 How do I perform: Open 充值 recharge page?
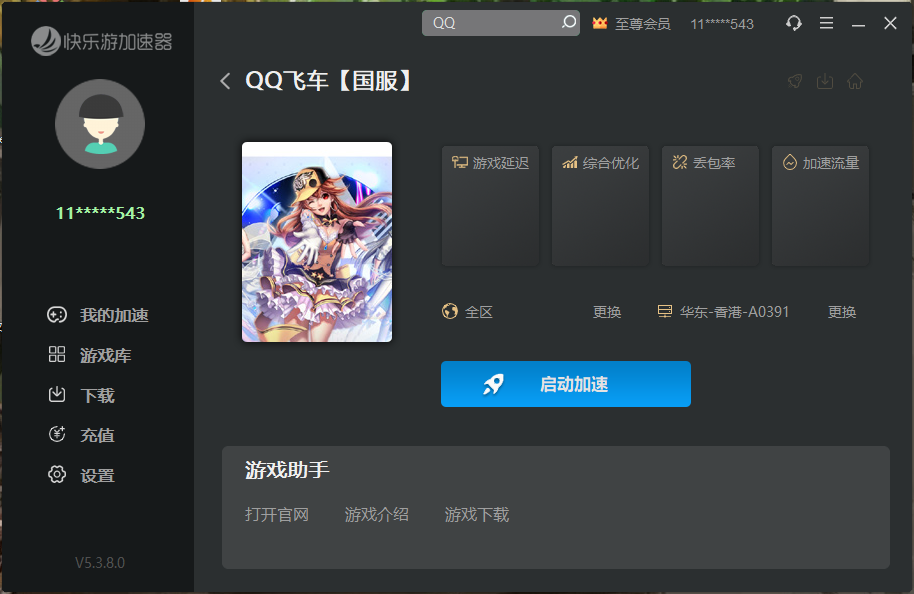point(97,435)
